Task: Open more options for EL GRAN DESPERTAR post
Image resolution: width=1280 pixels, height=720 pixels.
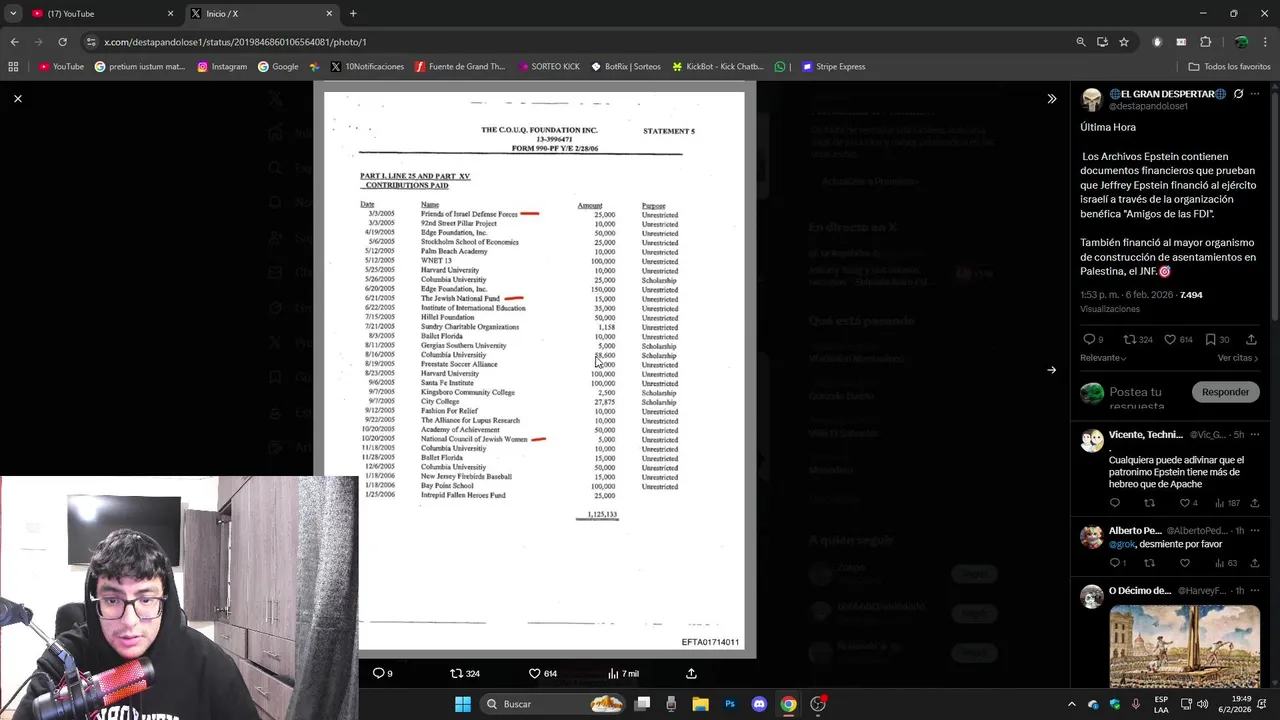Action: [x=1255, y=94]
